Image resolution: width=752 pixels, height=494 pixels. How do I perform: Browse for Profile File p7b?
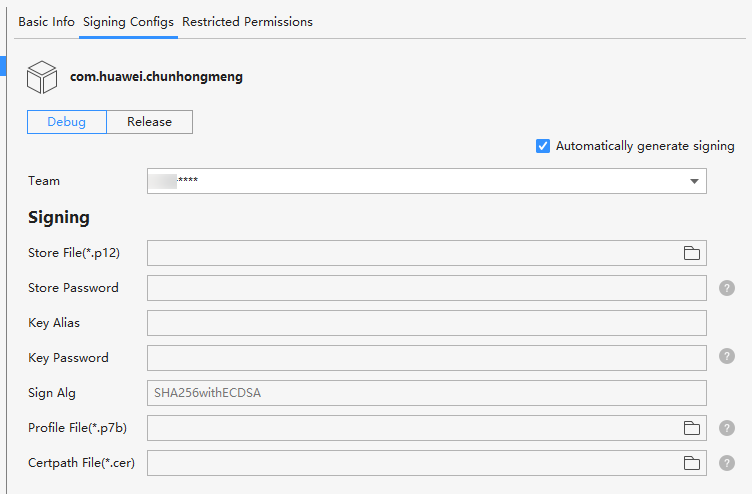692,428
